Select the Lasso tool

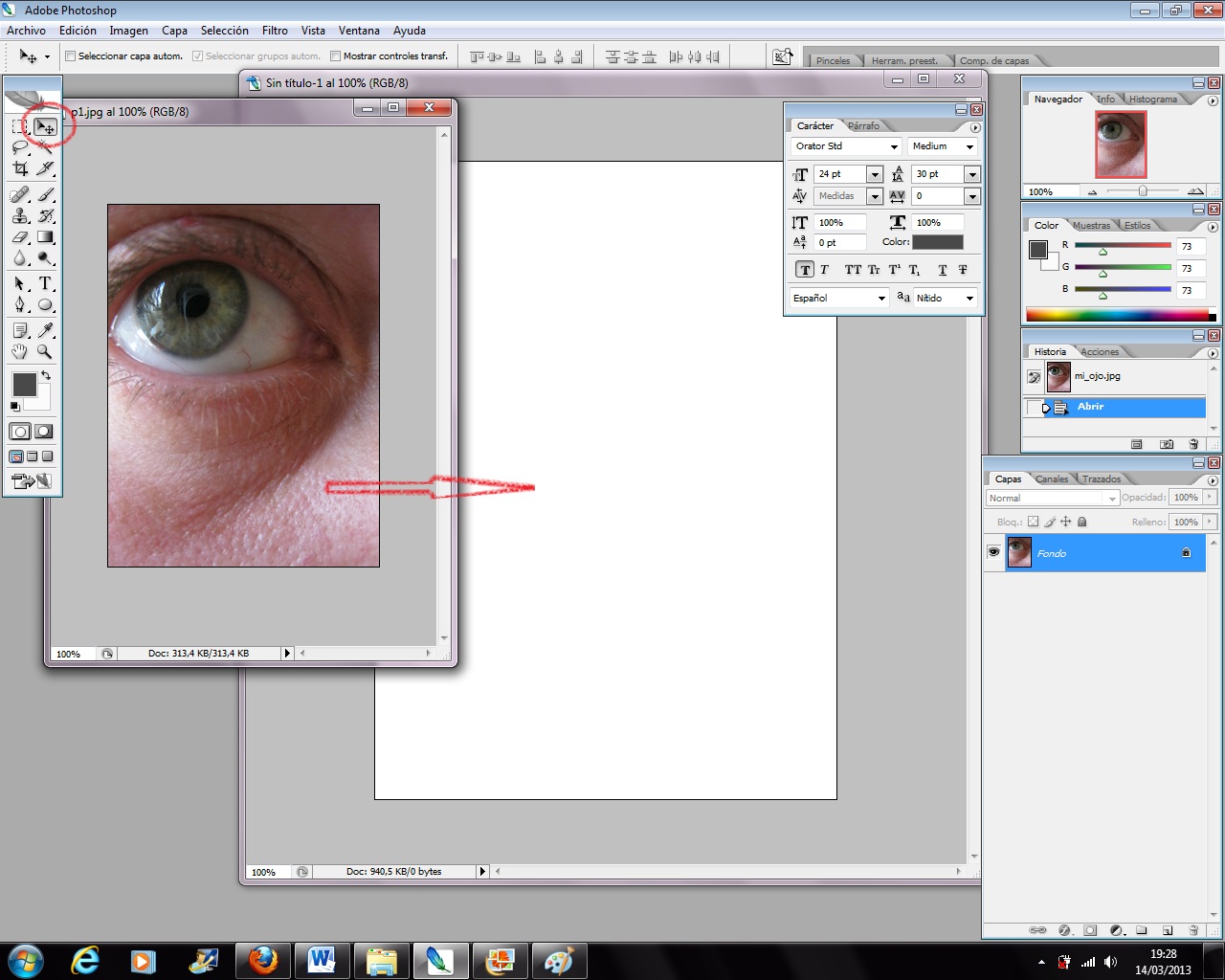pyautogui.click(x=20, y=147)
